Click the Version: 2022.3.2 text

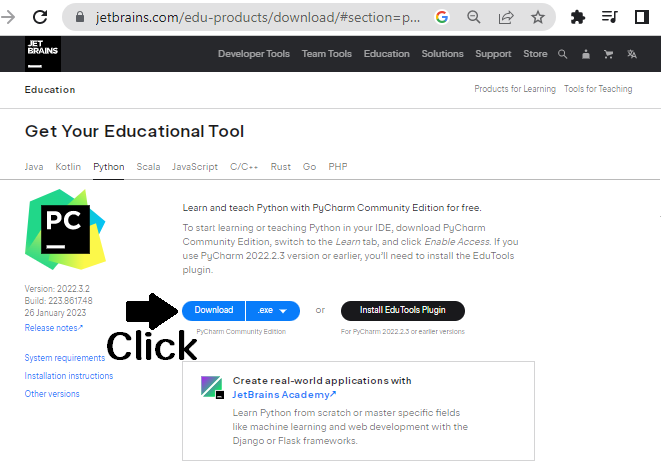point(57,289)
